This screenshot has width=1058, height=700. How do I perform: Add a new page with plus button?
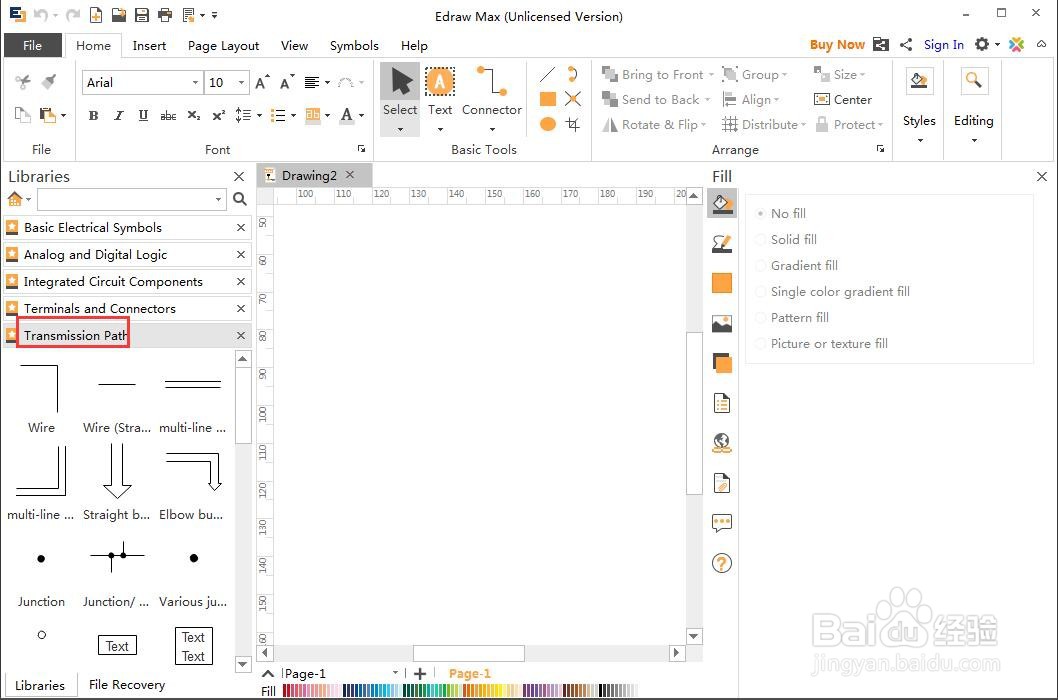(420, 674)
